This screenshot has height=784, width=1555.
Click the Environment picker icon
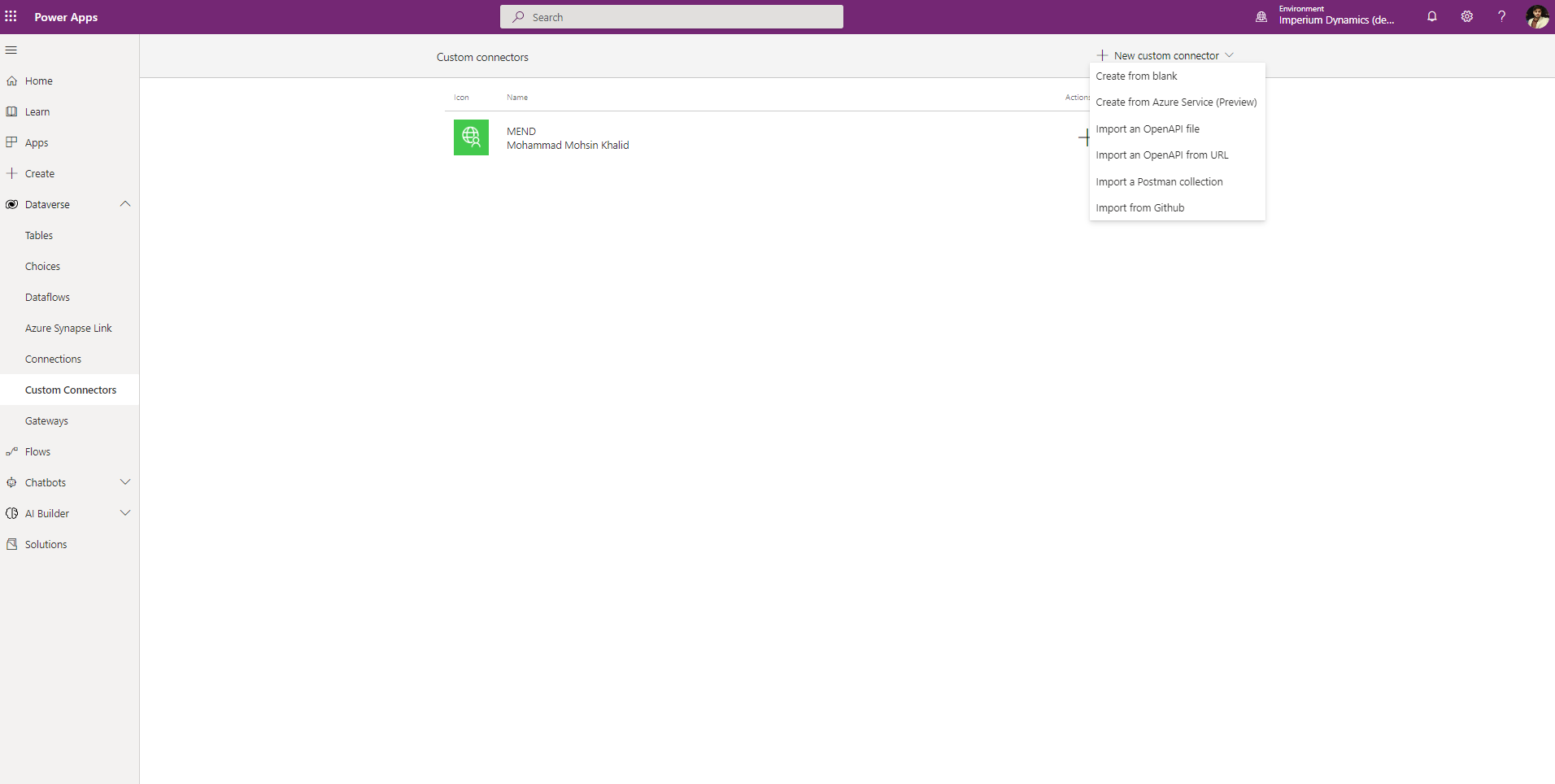click(1261, 17)
